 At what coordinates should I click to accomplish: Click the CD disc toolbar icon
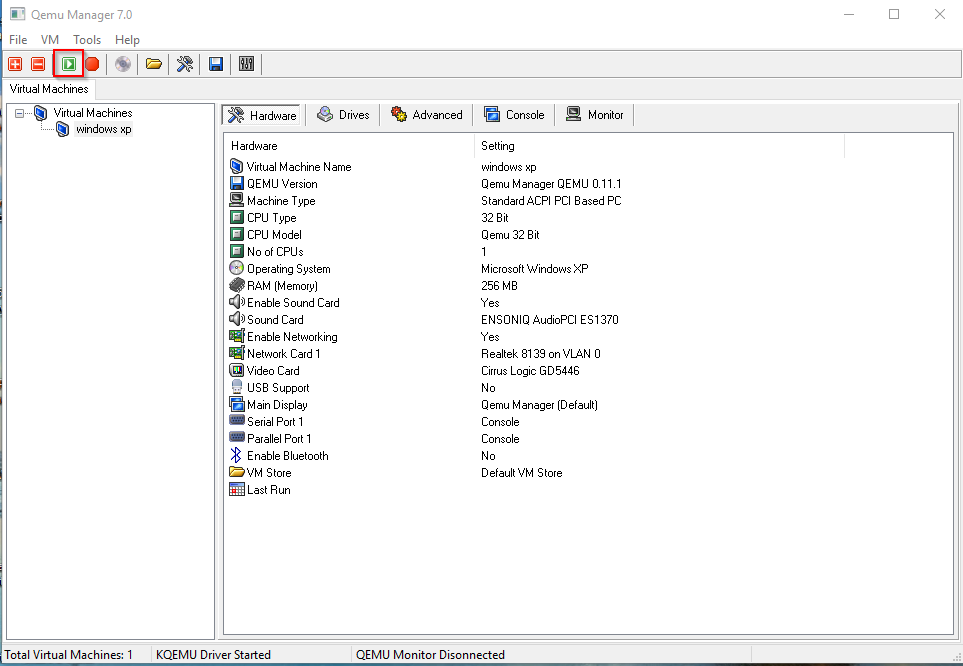(123, 64)
